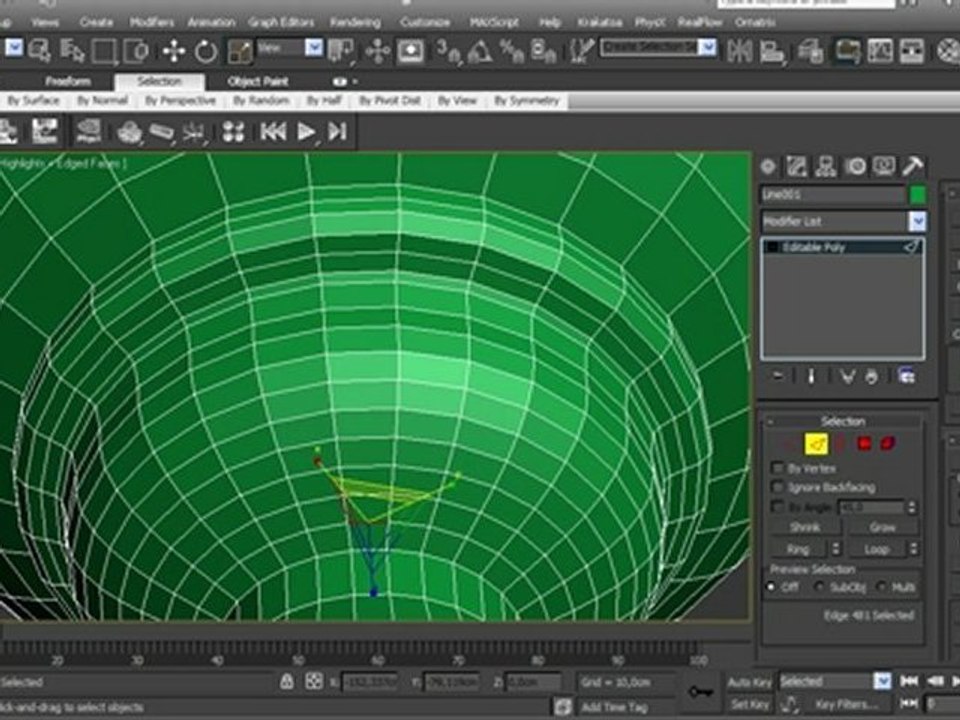Click Show End Result toggle icon
The image size is (960, 720).
click(811, 377)
